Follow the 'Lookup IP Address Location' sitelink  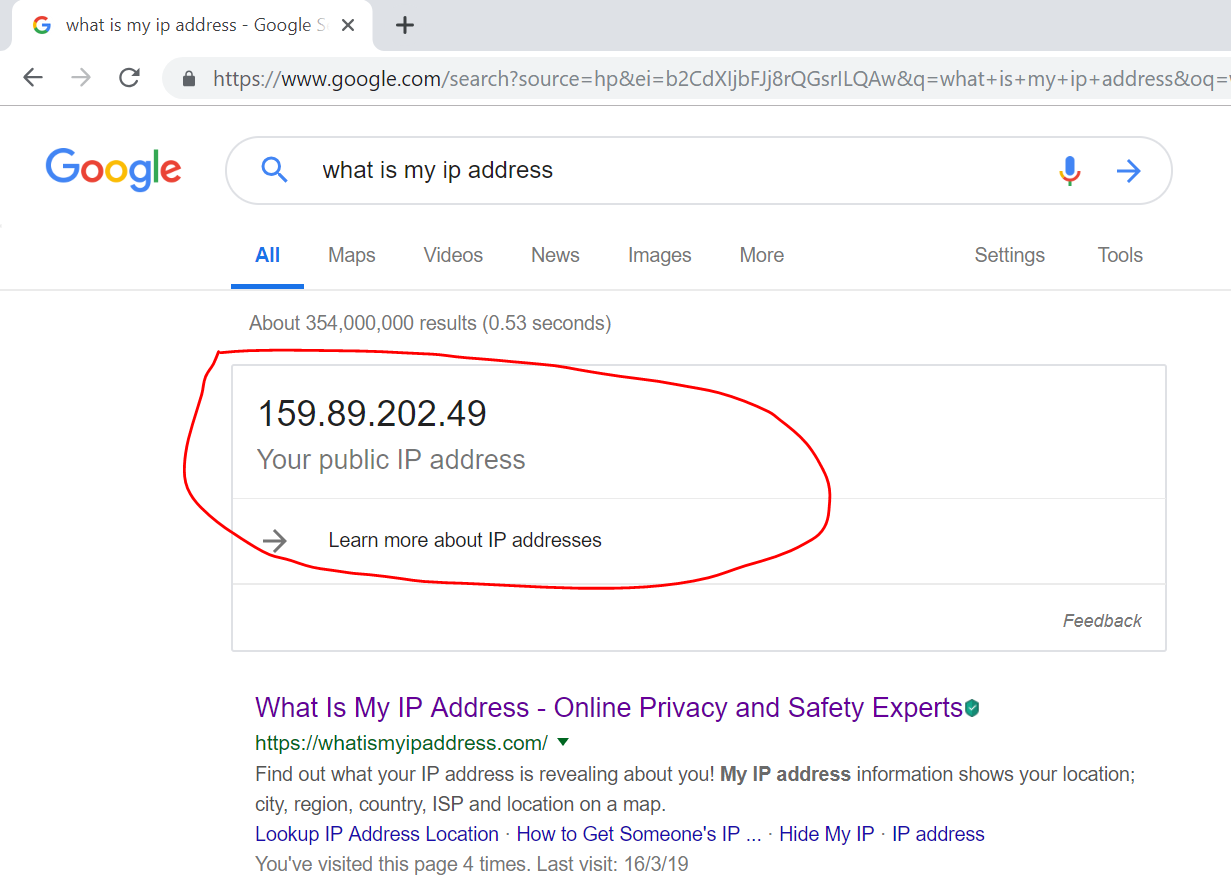pos(377,834)
